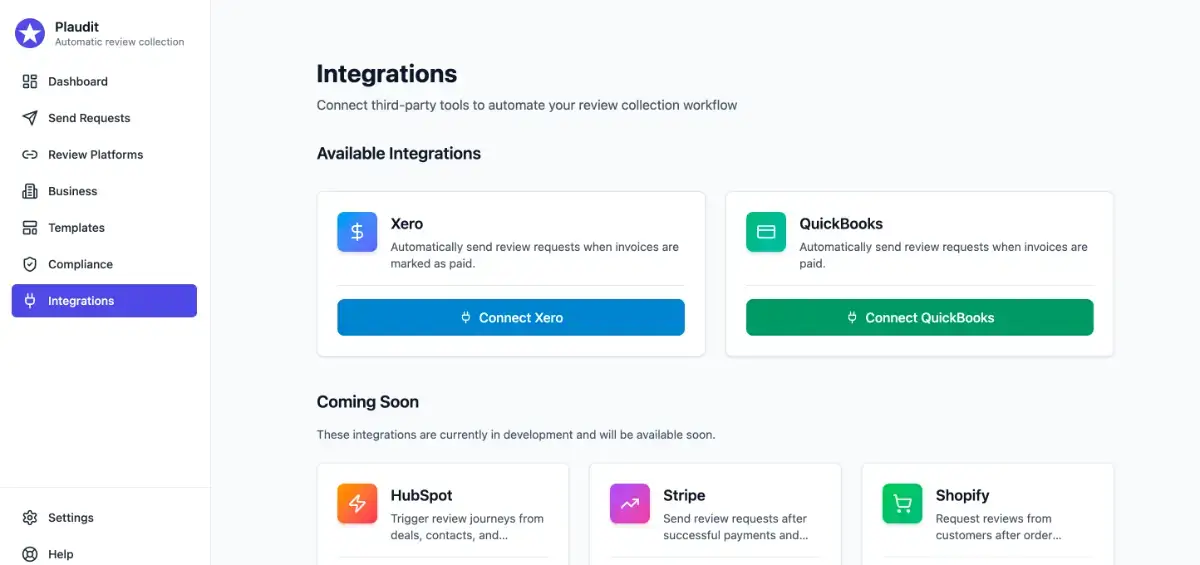Click the Business building icon
The height and width of the screenshot is (565, 1200).
pos(30,191)
